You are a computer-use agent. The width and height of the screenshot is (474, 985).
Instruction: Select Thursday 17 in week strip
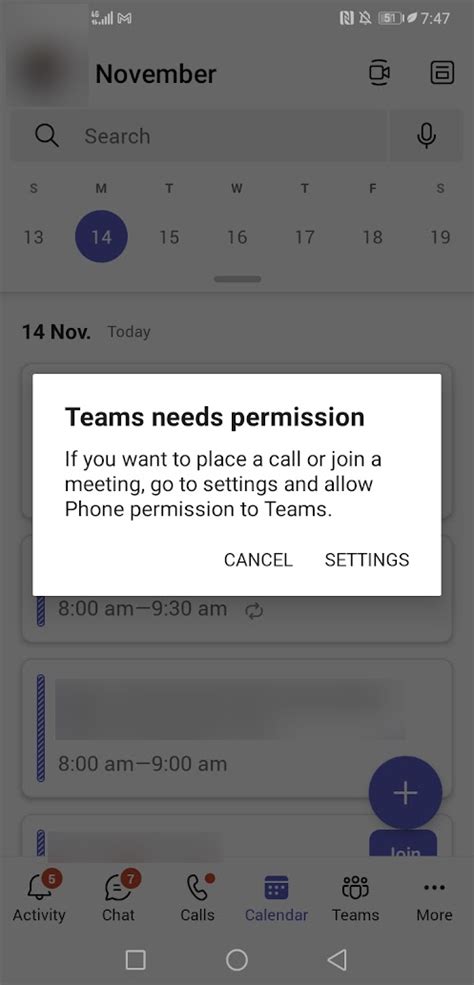(x=304, y=237)
